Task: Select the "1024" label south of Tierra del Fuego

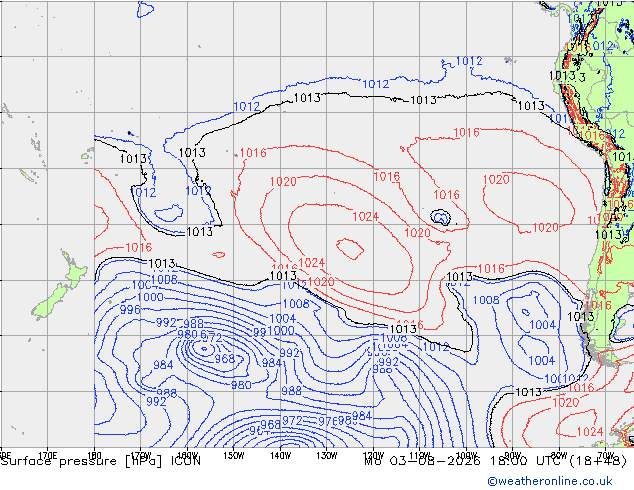Action: tap(590, 431)
